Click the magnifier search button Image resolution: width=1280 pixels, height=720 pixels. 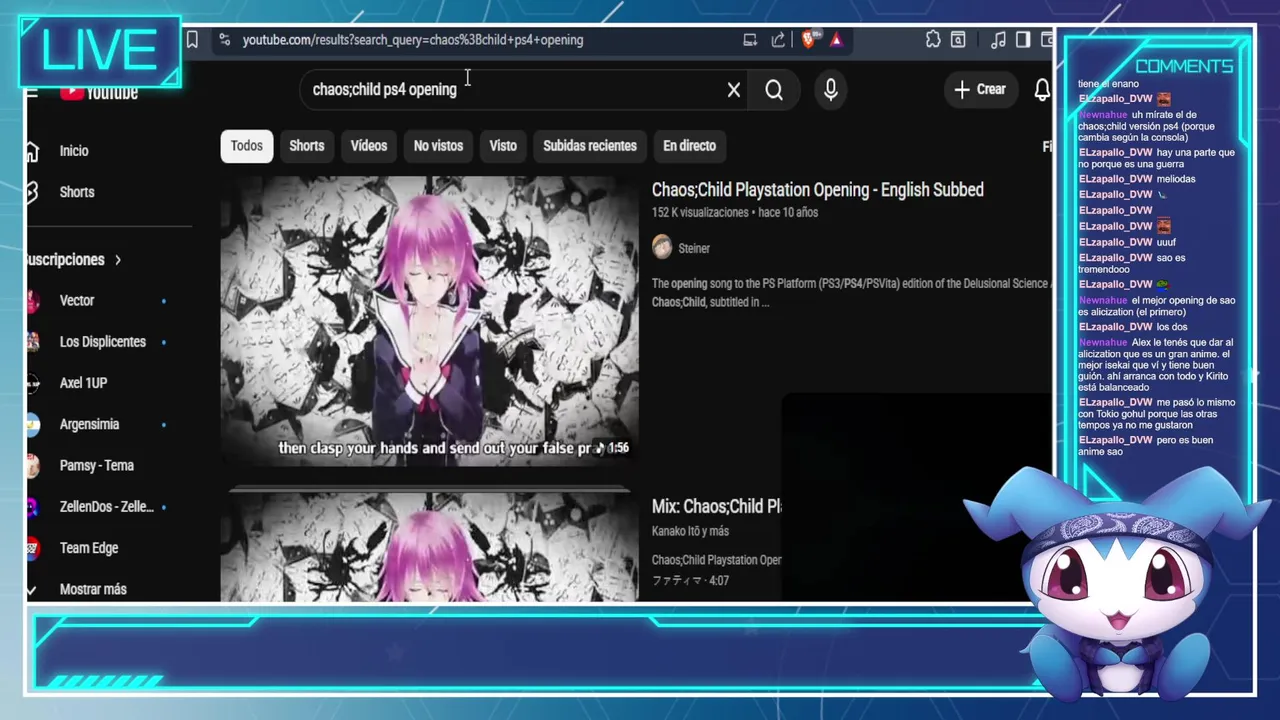[774, 90]
